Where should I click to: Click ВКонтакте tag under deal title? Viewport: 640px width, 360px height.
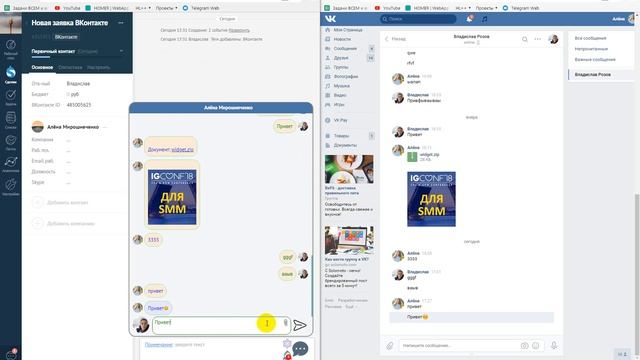[66, 37]
